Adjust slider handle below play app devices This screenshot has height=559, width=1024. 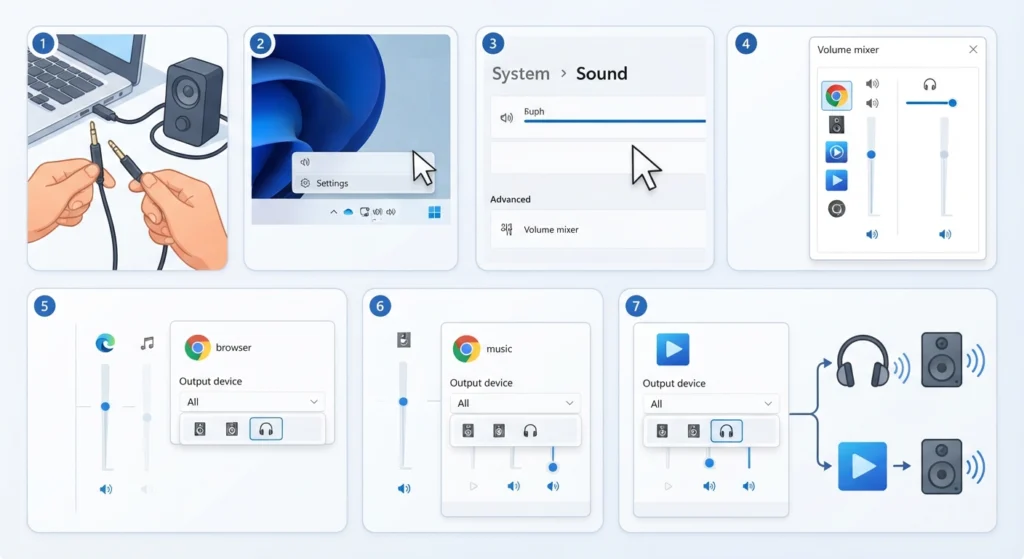point(709,463)
